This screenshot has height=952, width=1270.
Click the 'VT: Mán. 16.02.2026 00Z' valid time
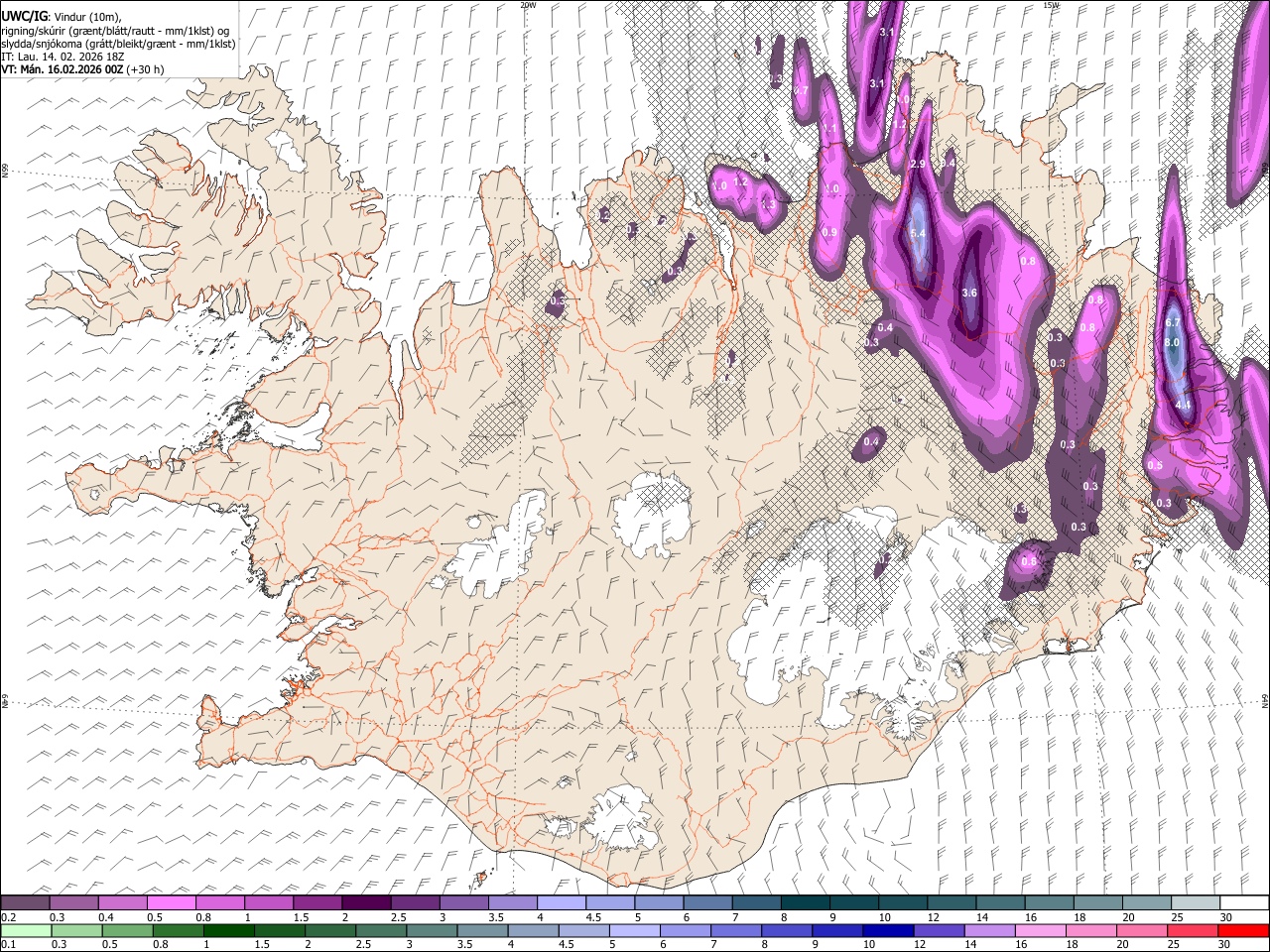coord(63,69)
